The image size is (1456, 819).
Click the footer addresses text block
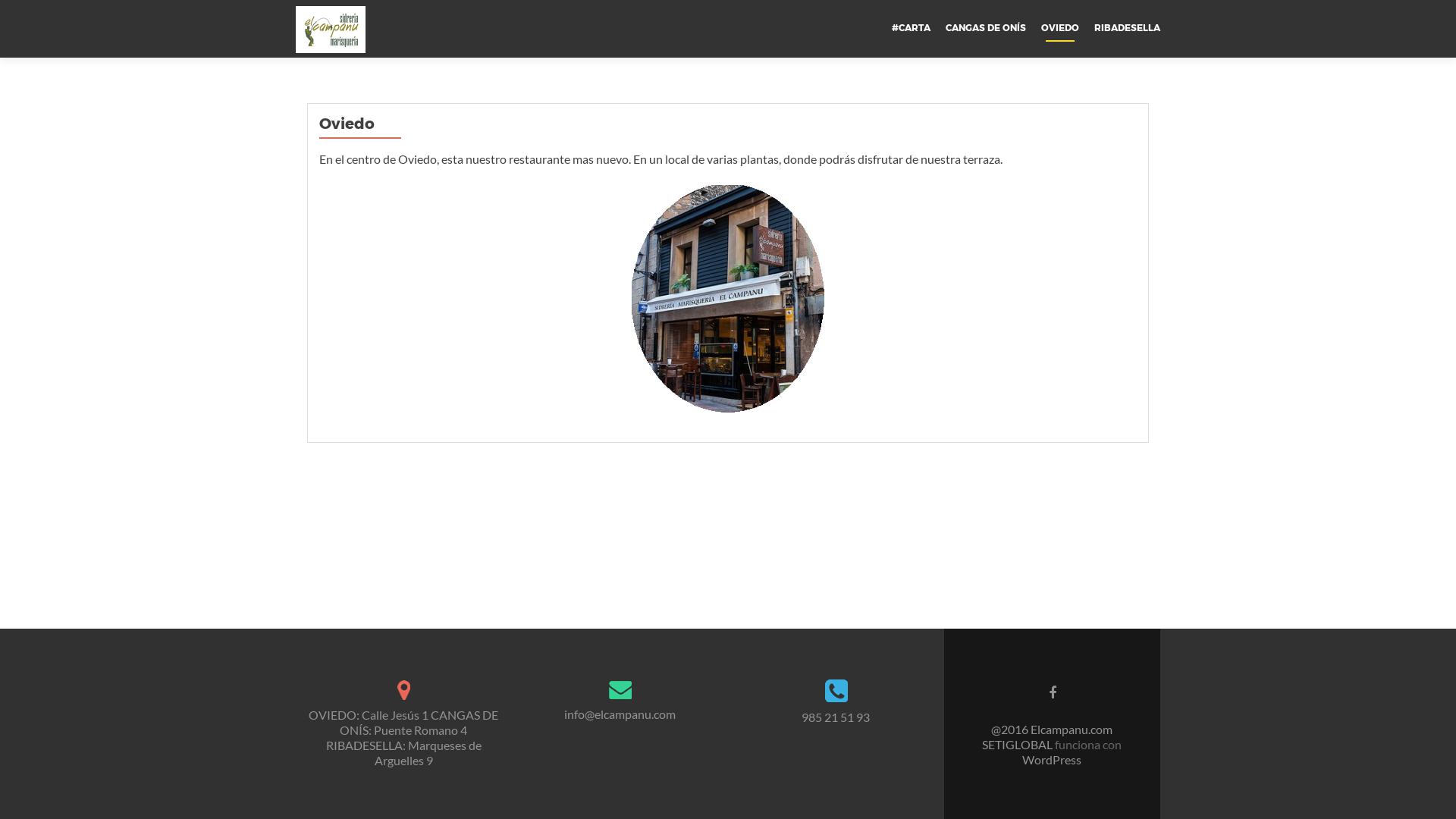(x=403, y=737)
